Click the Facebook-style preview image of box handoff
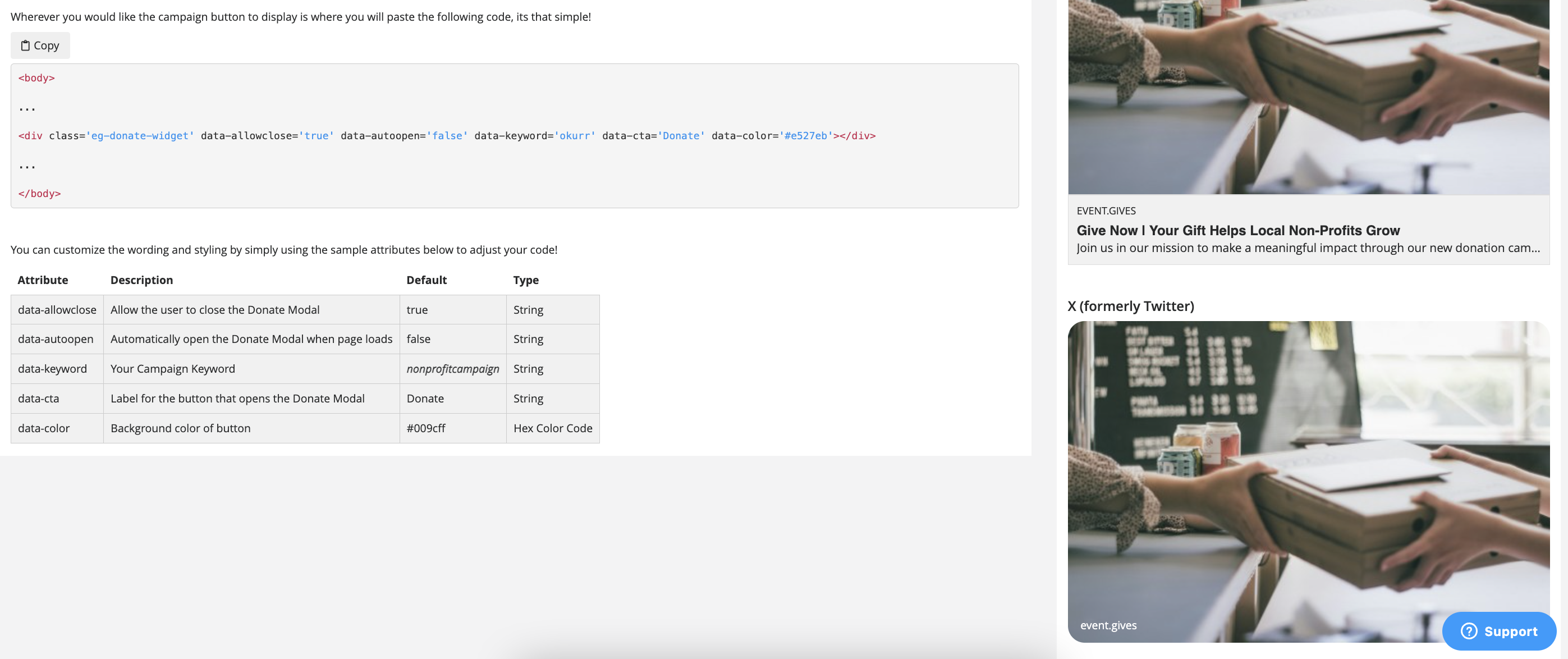The width and height of the screenshot is (1568, 659). click(1309, 98)
